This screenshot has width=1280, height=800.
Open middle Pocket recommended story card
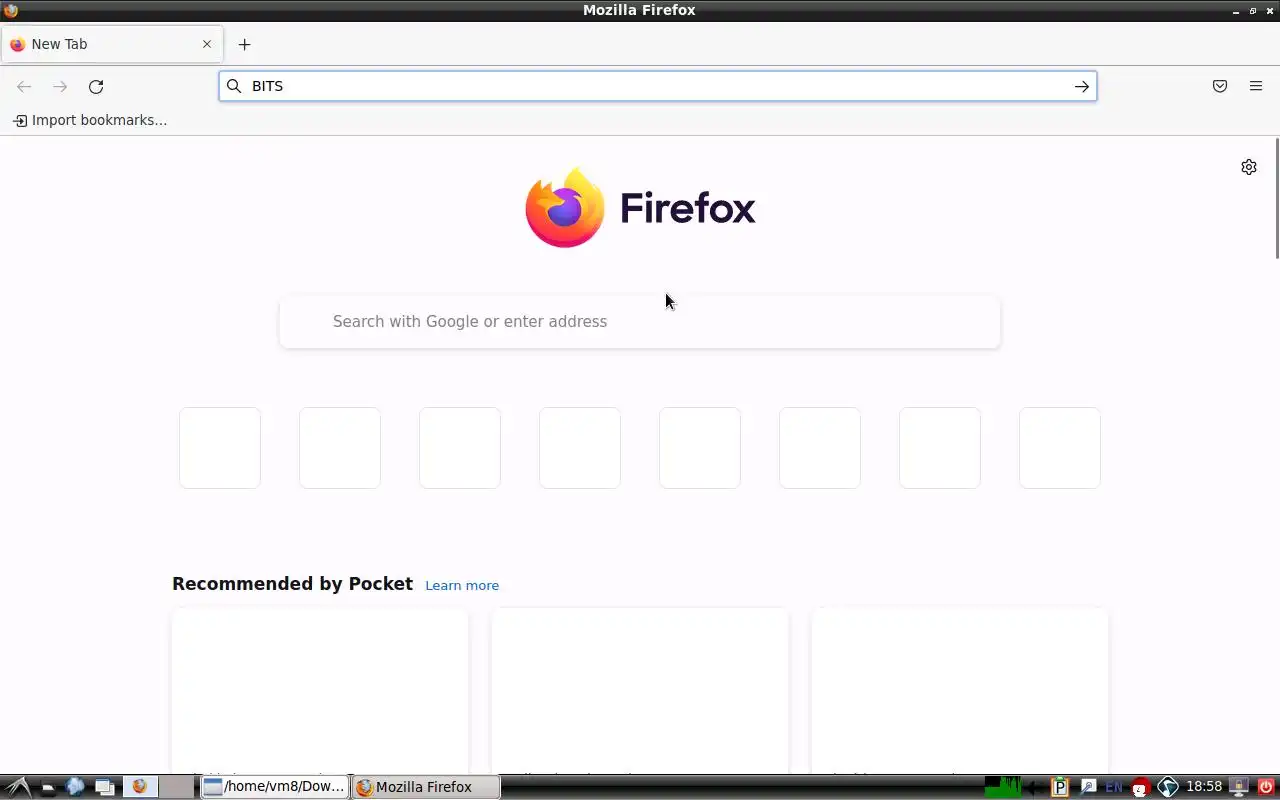pyautogui.click(x=640, y=690)
